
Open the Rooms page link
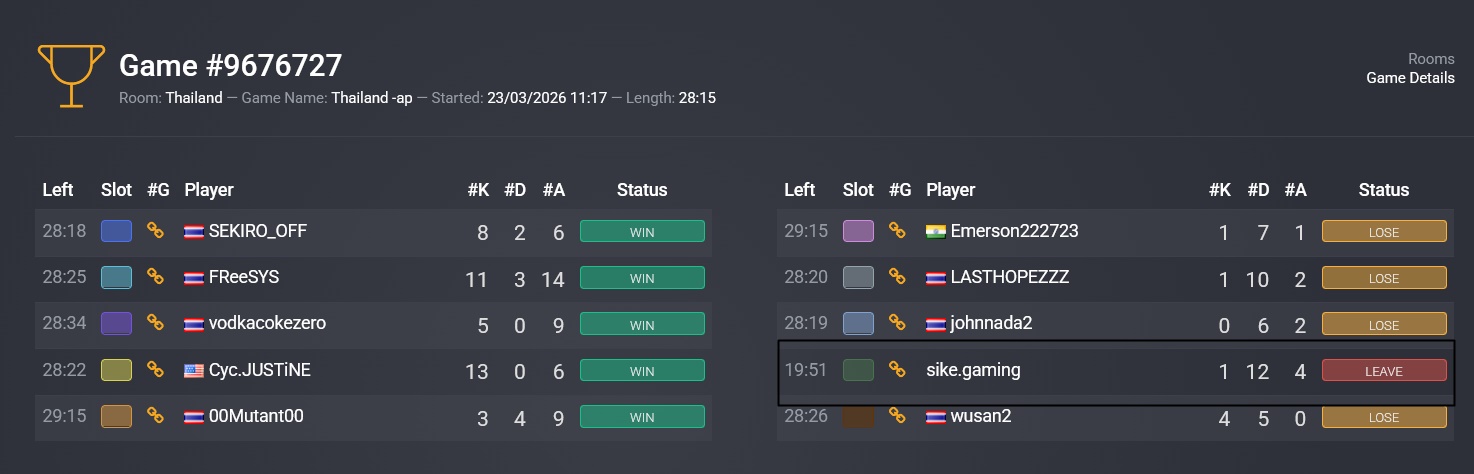point(1431,59)
